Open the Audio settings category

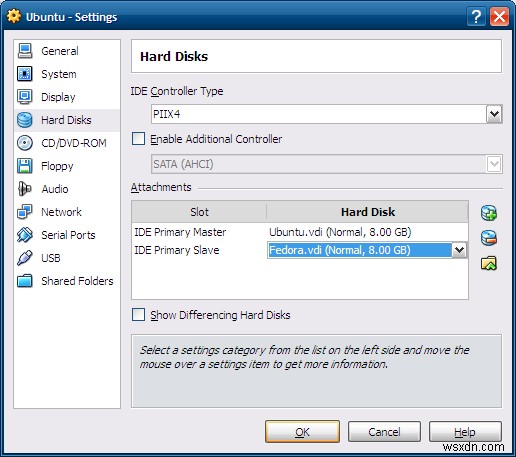[67, 189]
